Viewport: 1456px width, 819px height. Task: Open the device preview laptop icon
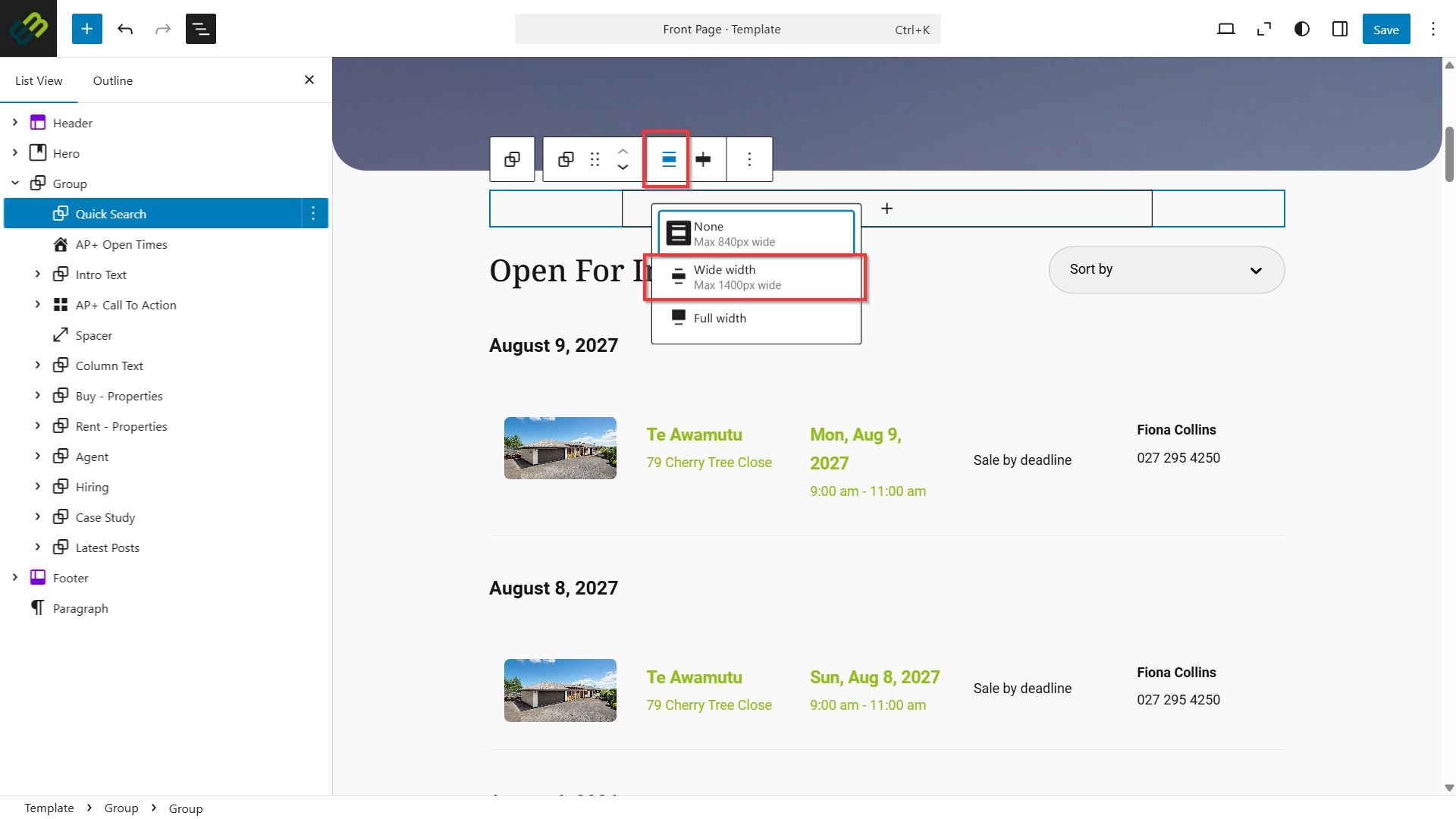click(x=1226, y=29)
